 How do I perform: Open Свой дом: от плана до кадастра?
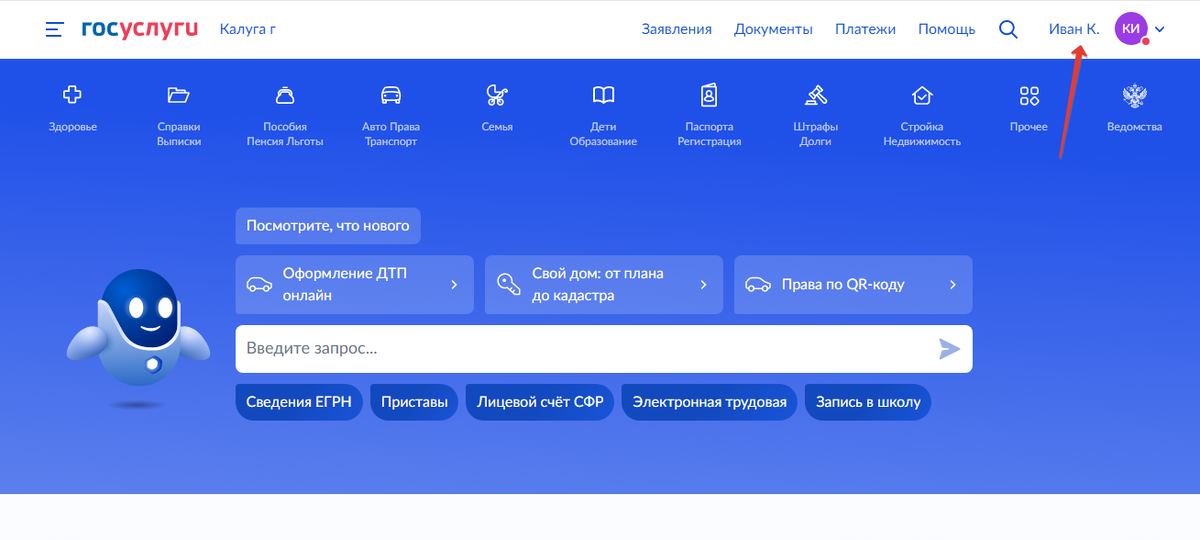pyautogui.click(x=604, y=284)
